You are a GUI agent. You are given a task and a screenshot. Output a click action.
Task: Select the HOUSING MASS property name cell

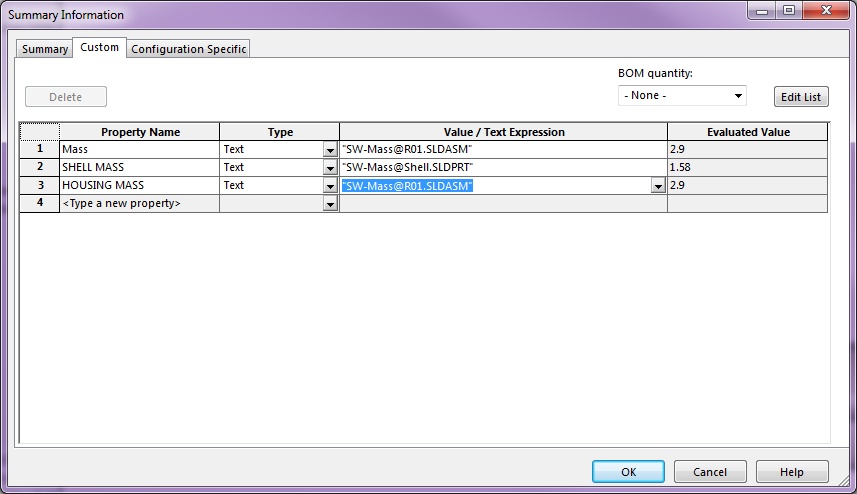pos(139,185)
